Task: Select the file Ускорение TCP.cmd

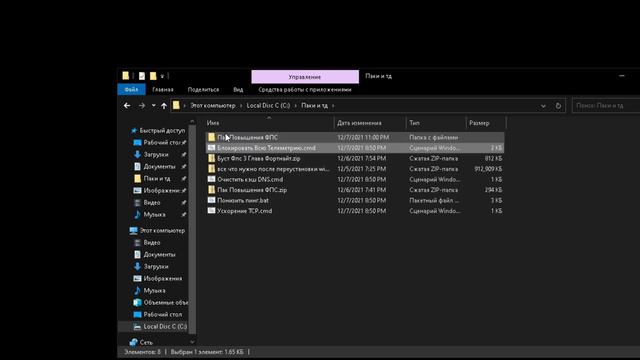Action: [x=244, y=211]
